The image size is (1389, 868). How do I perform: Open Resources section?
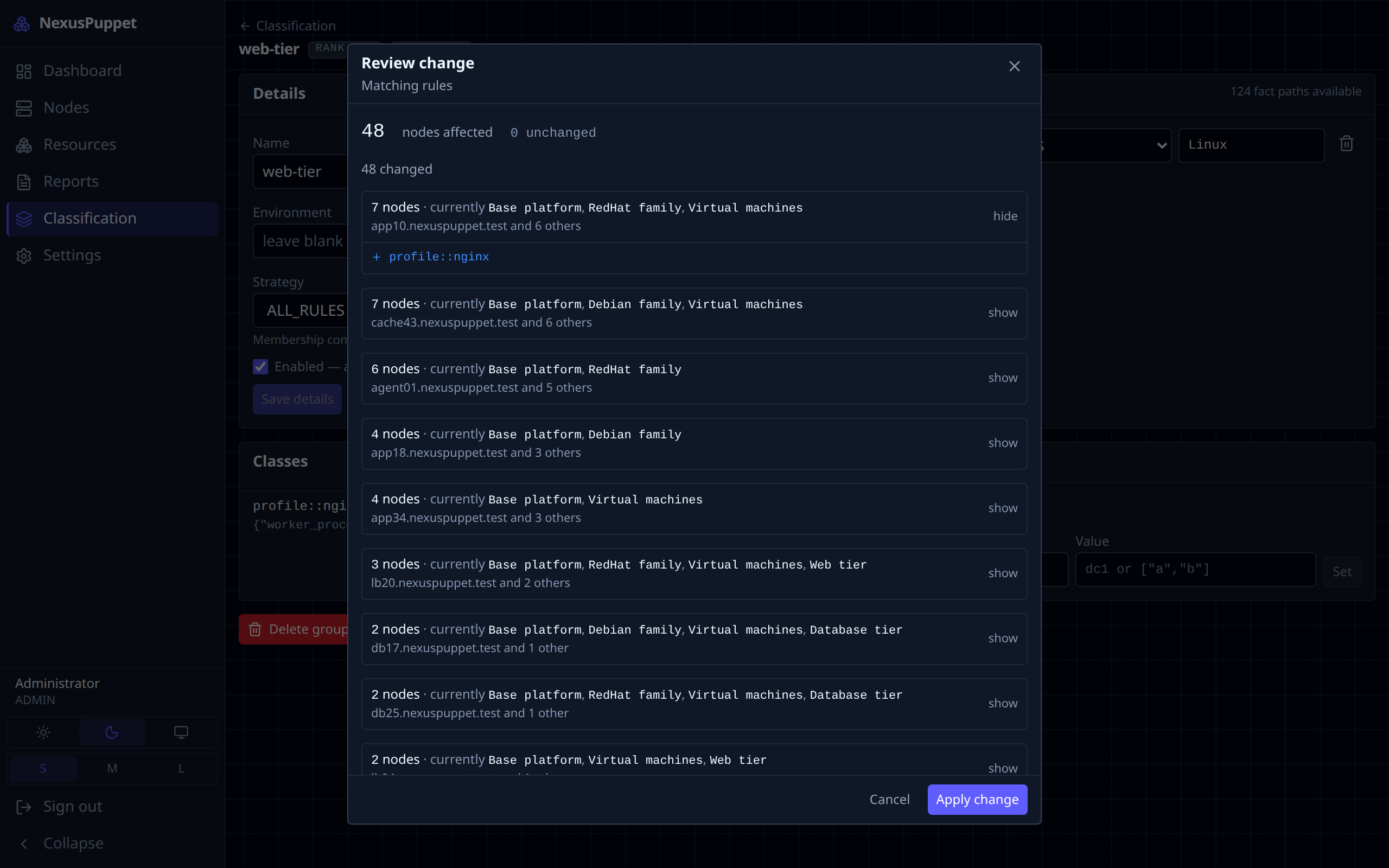coord(112,145)
